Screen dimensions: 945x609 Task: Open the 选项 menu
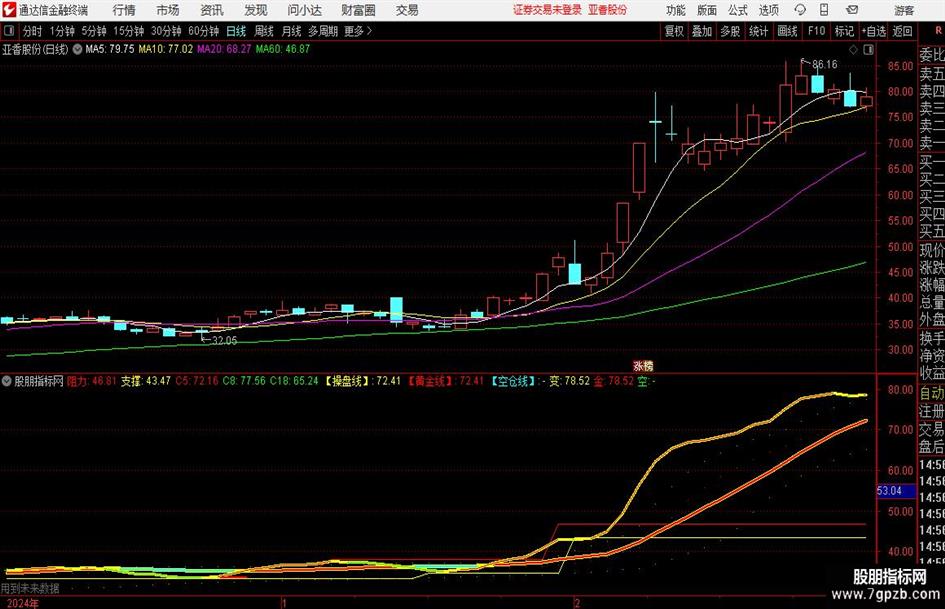coord(768,10)
